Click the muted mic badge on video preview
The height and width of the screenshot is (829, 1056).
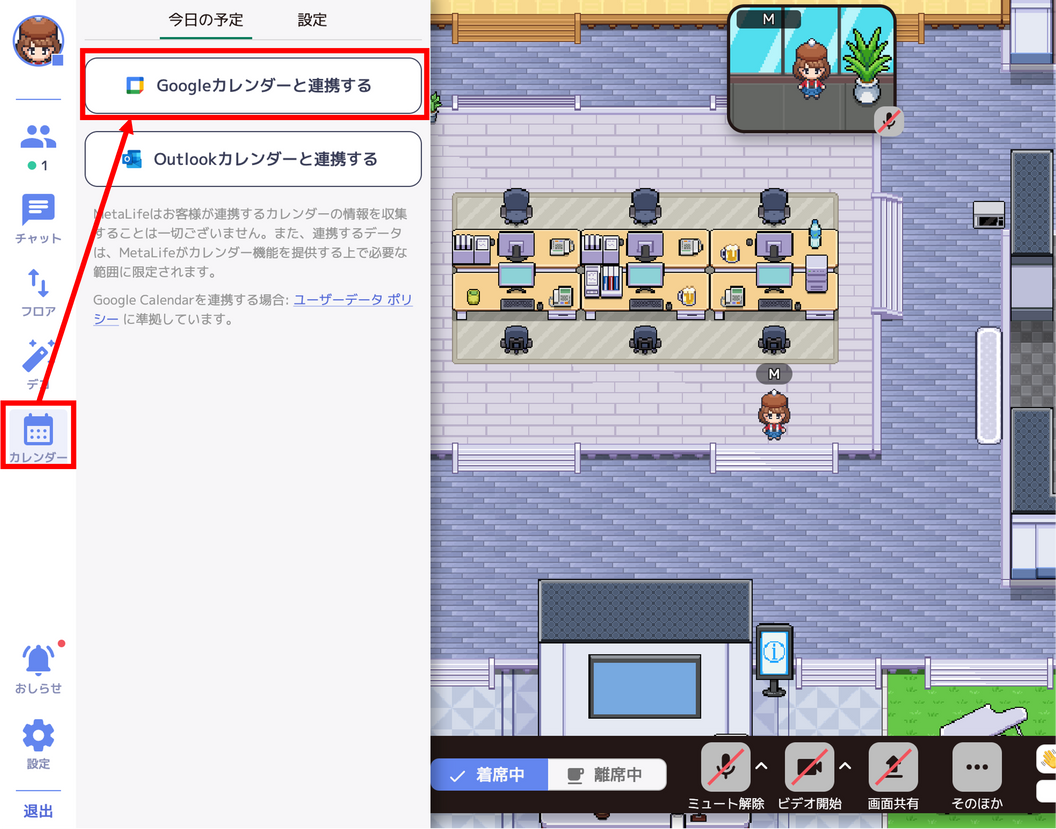click(889, 122)
